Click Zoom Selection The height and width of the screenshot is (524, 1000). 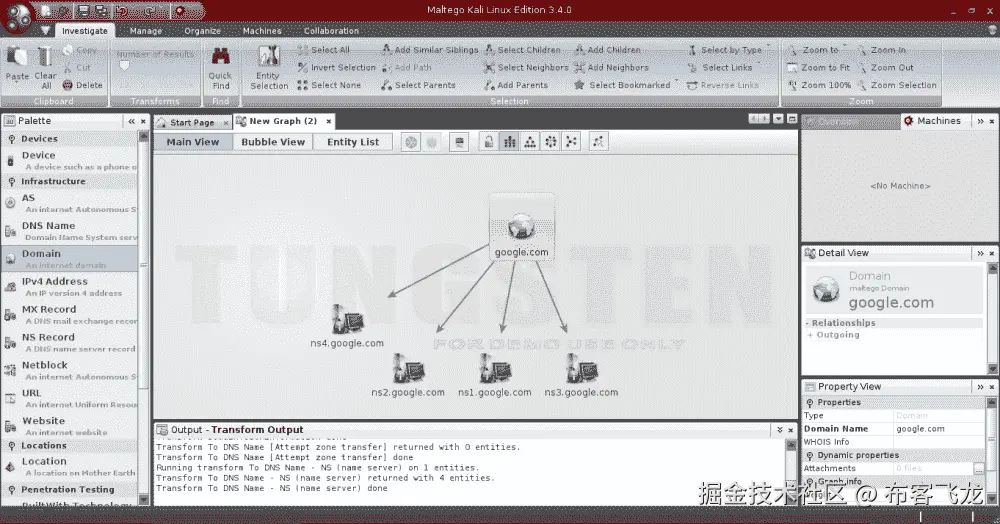coord(897,85)
